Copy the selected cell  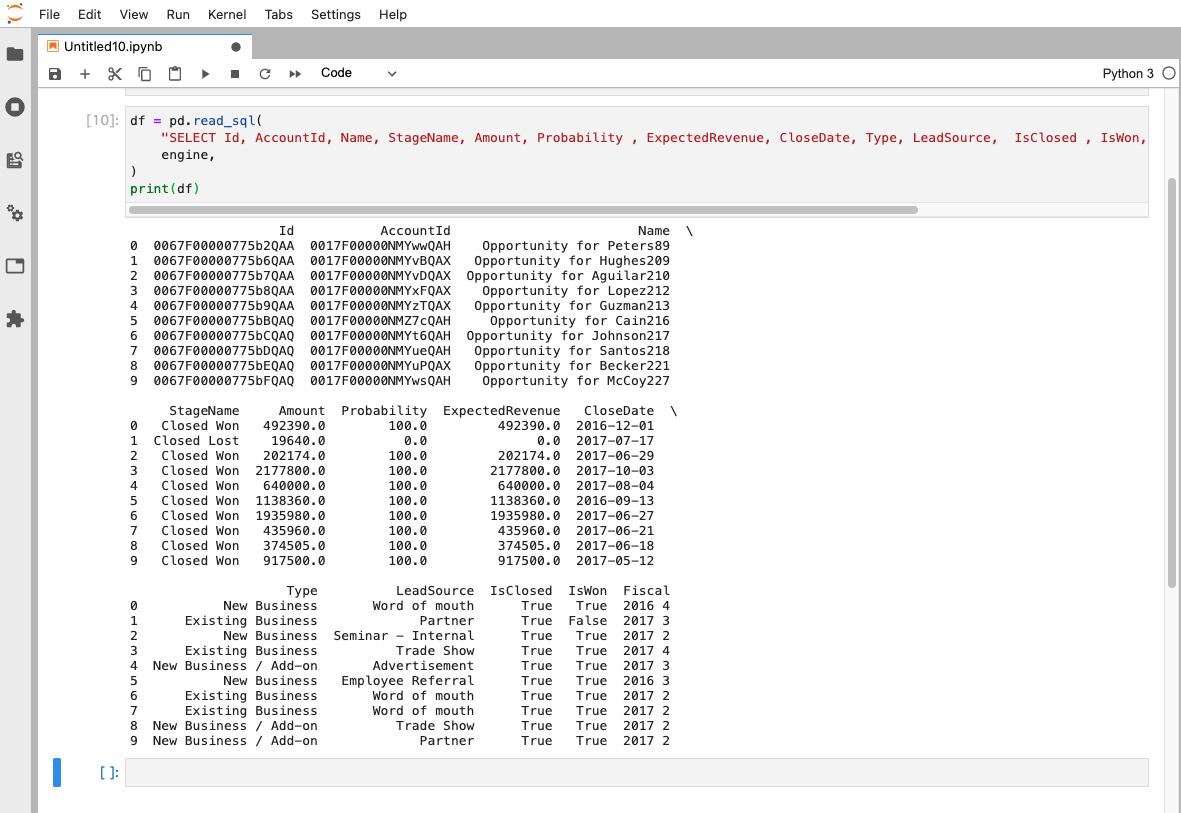145,74
